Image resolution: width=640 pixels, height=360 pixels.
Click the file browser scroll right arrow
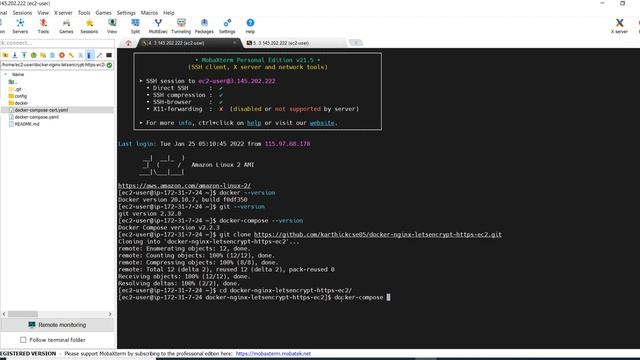pyautogui.click(x=110, y=314)
